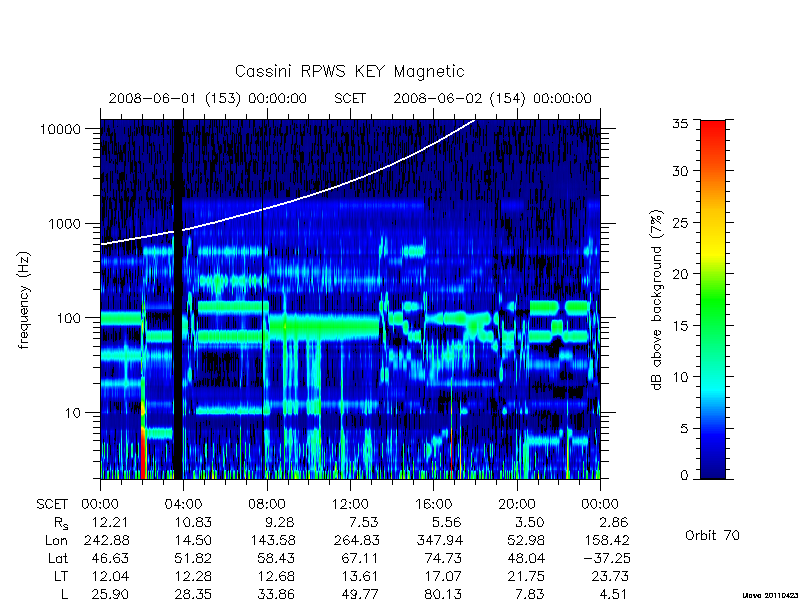
Task: Click the Rs value "3.50"
Action: [530, 522]
